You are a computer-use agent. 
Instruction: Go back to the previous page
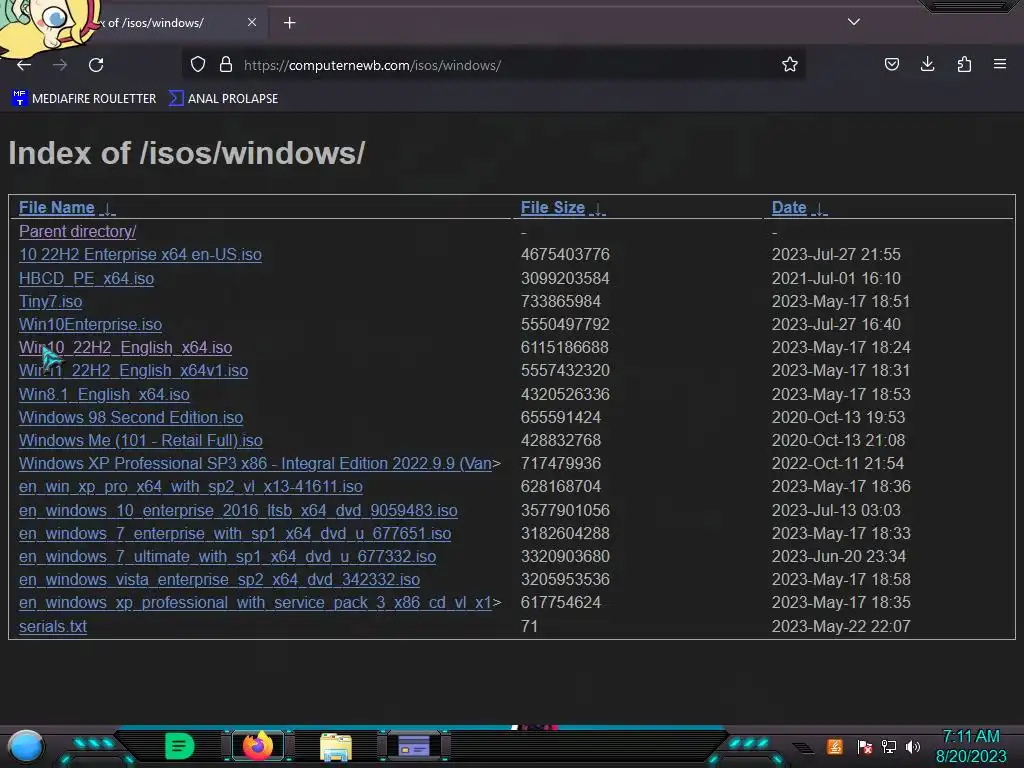(24, 65)
